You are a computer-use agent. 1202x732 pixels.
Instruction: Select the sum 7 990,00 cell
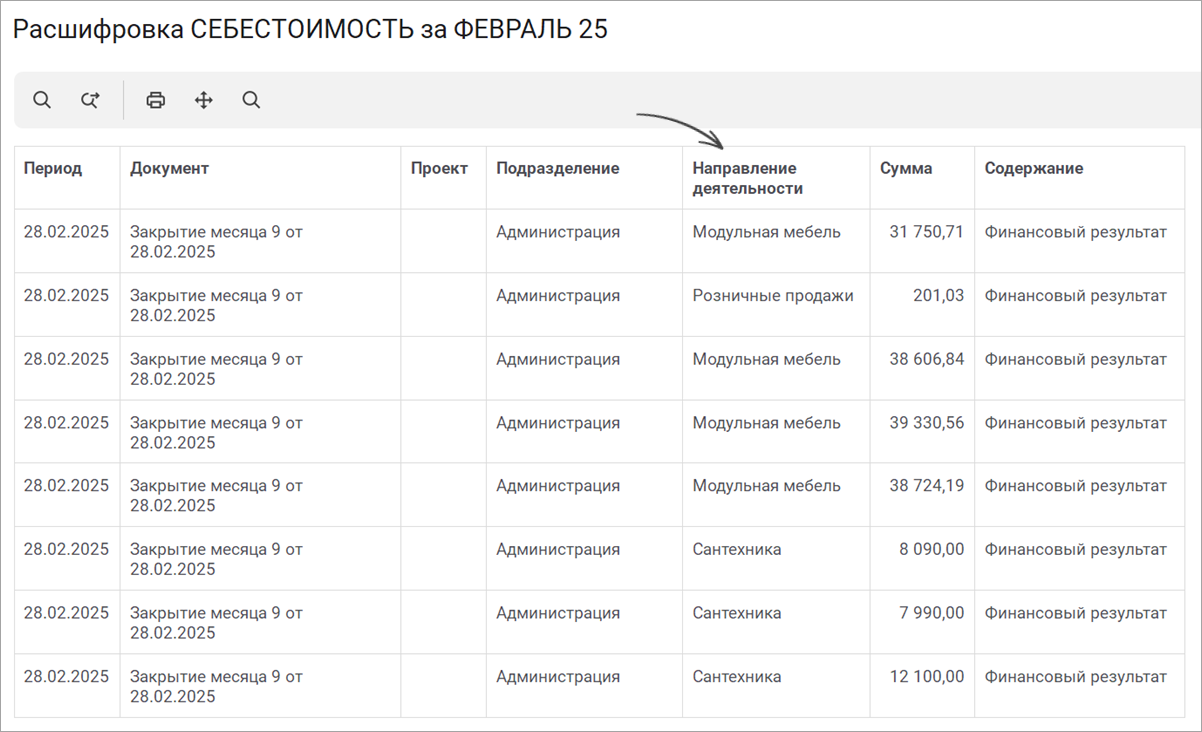tap(922, 622)
